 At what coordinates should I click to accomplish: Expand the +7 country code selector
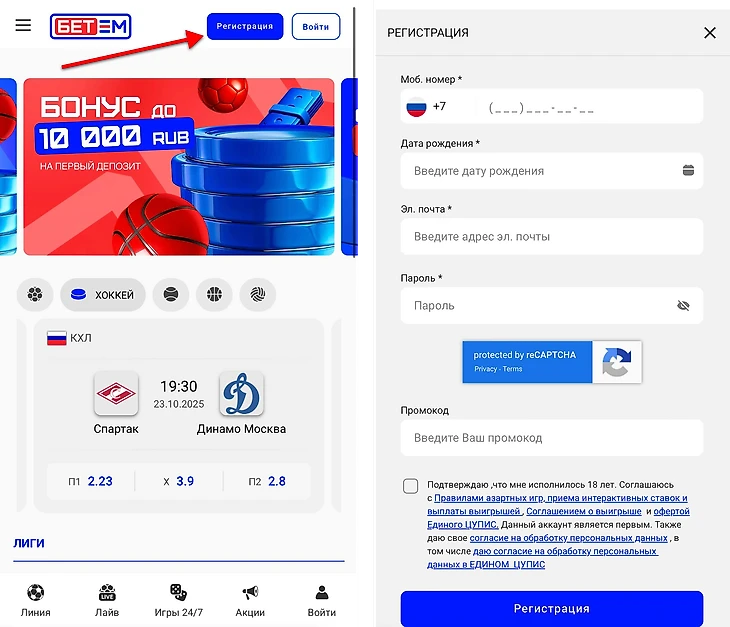(x=427, y=107)
